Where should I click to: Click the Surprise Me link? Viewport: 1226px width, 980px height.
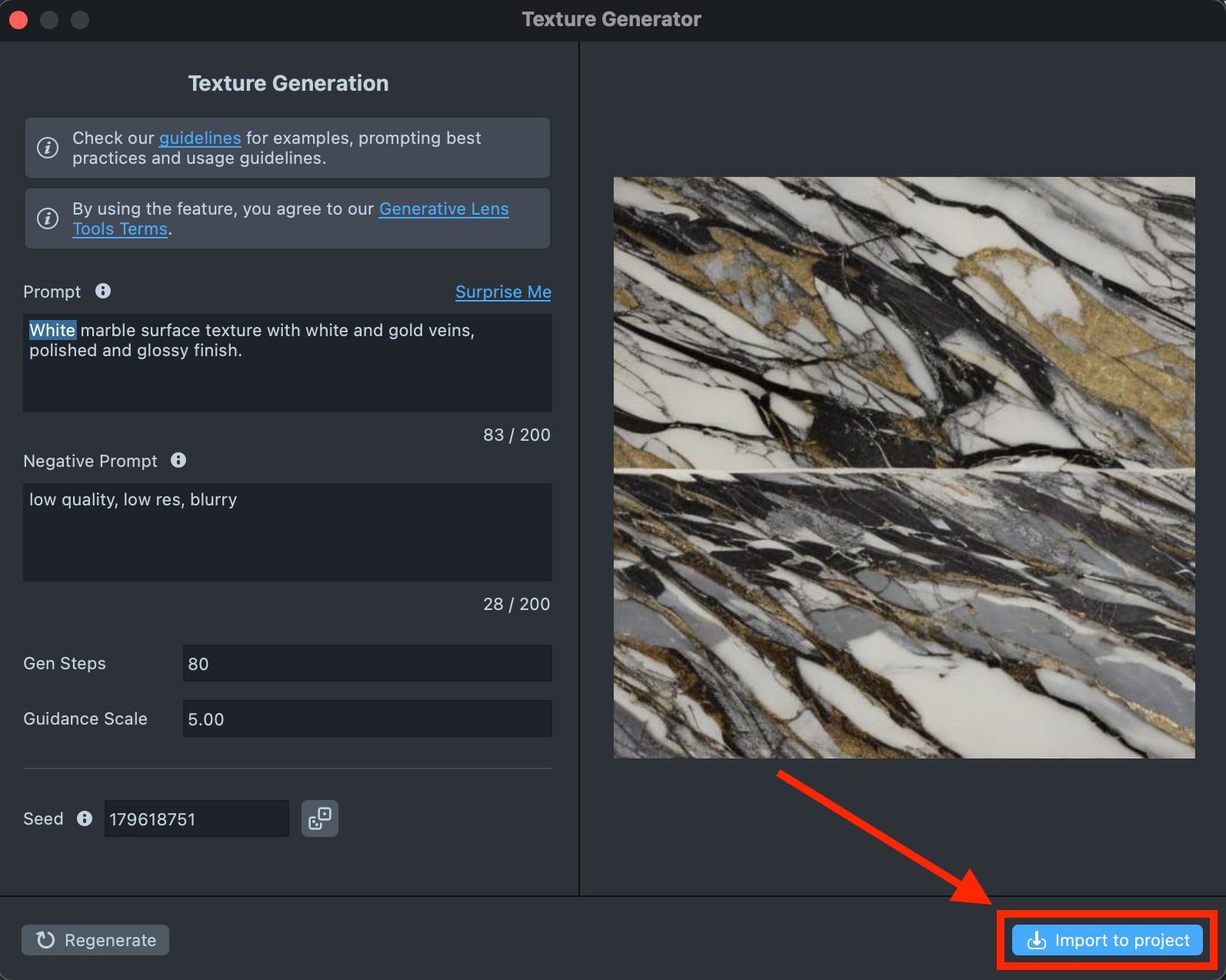(x=503, y=292)
